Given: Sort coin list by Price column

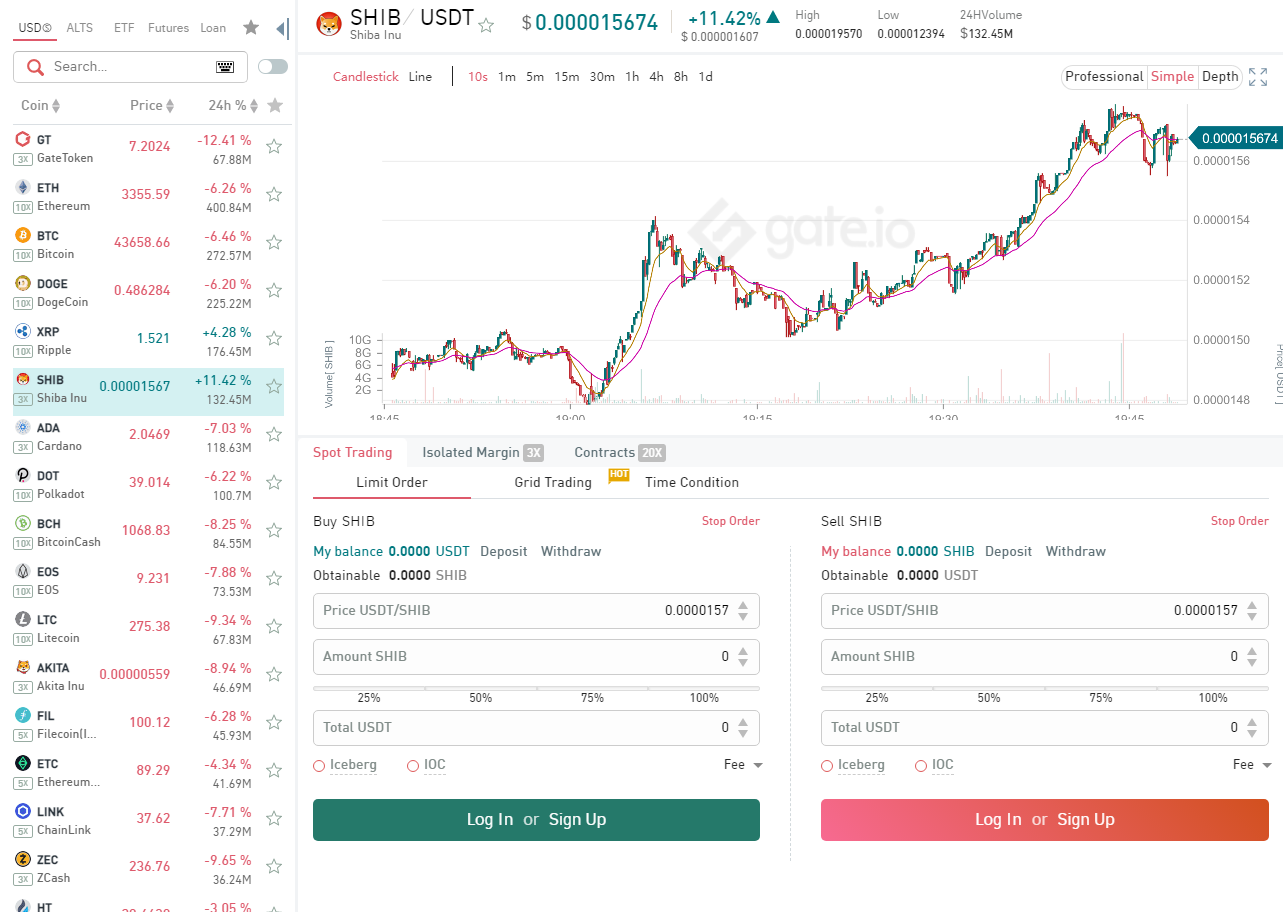Looking at the screenshot, I should click(152, 106).
